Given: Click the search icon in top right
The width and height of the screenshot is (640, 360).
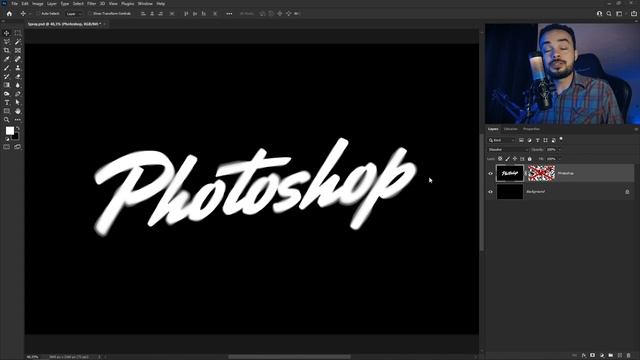Looking at the screenshot, I should point(609,13).
